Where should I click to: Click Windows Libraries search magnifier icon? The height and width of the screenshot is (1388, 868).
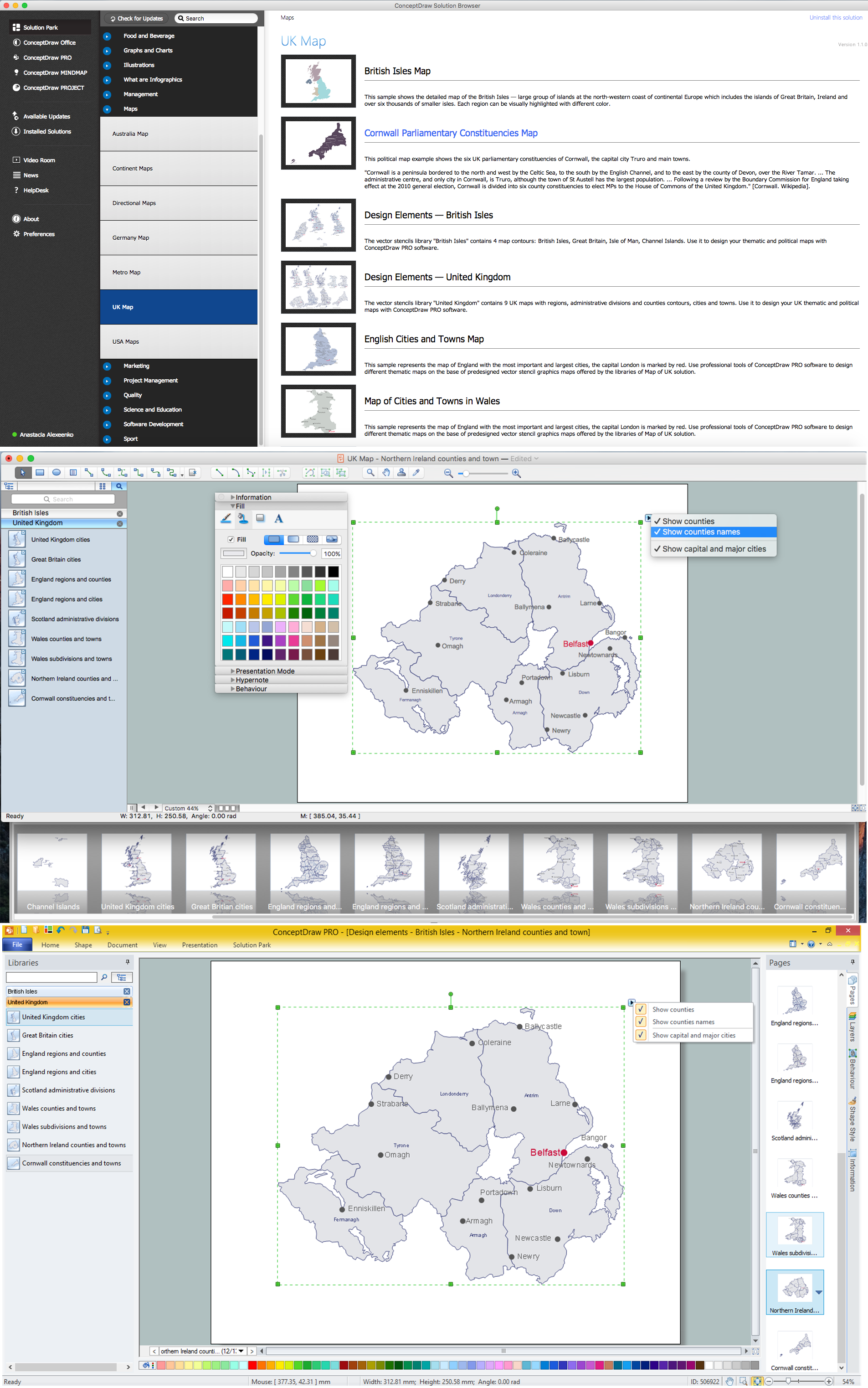pos(104,977)
